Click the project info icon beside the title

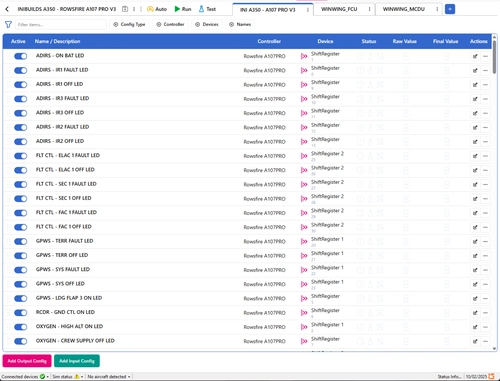[125, 9]
